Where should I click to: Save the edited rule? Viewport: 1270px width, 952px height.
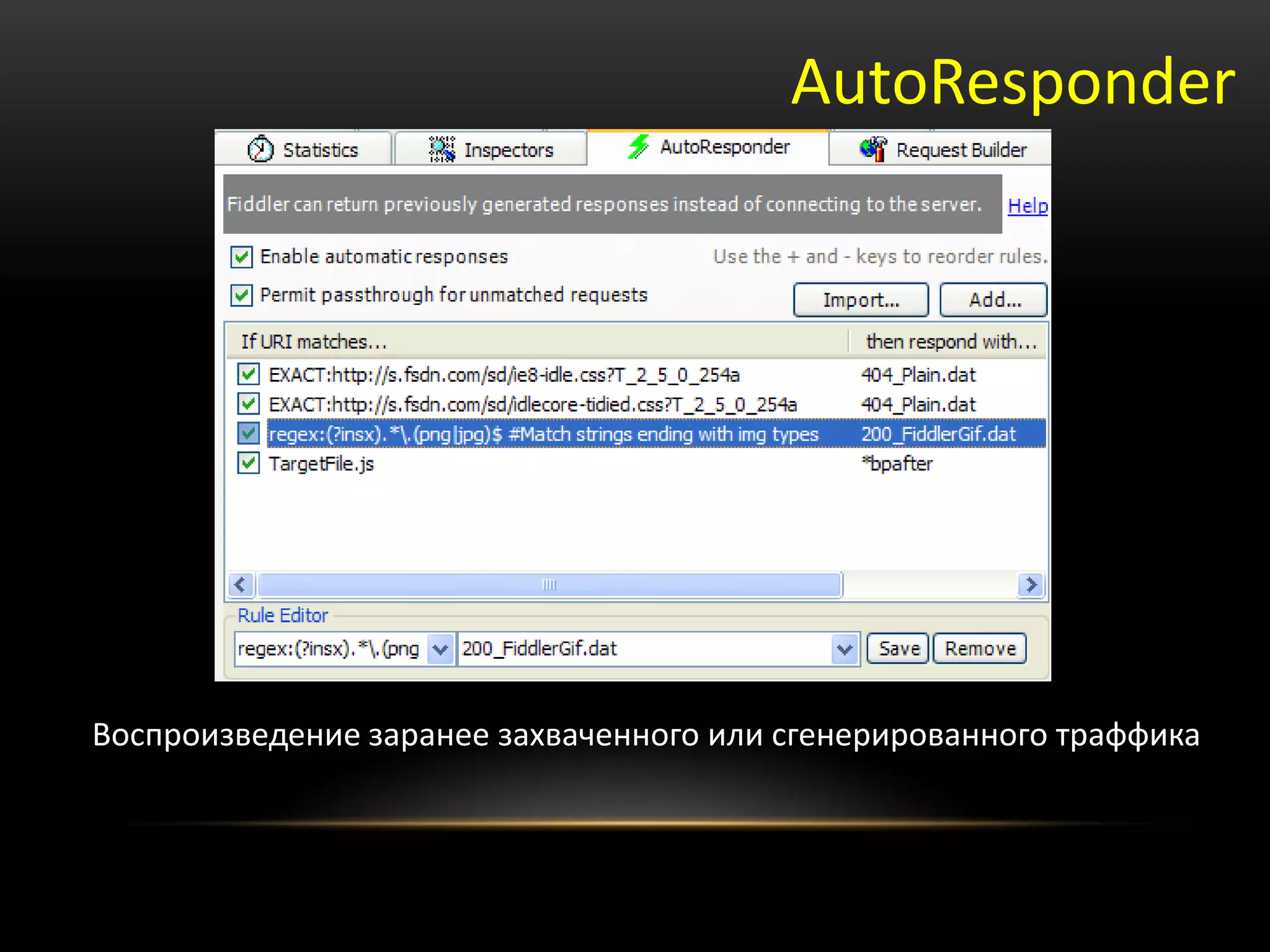898,648
